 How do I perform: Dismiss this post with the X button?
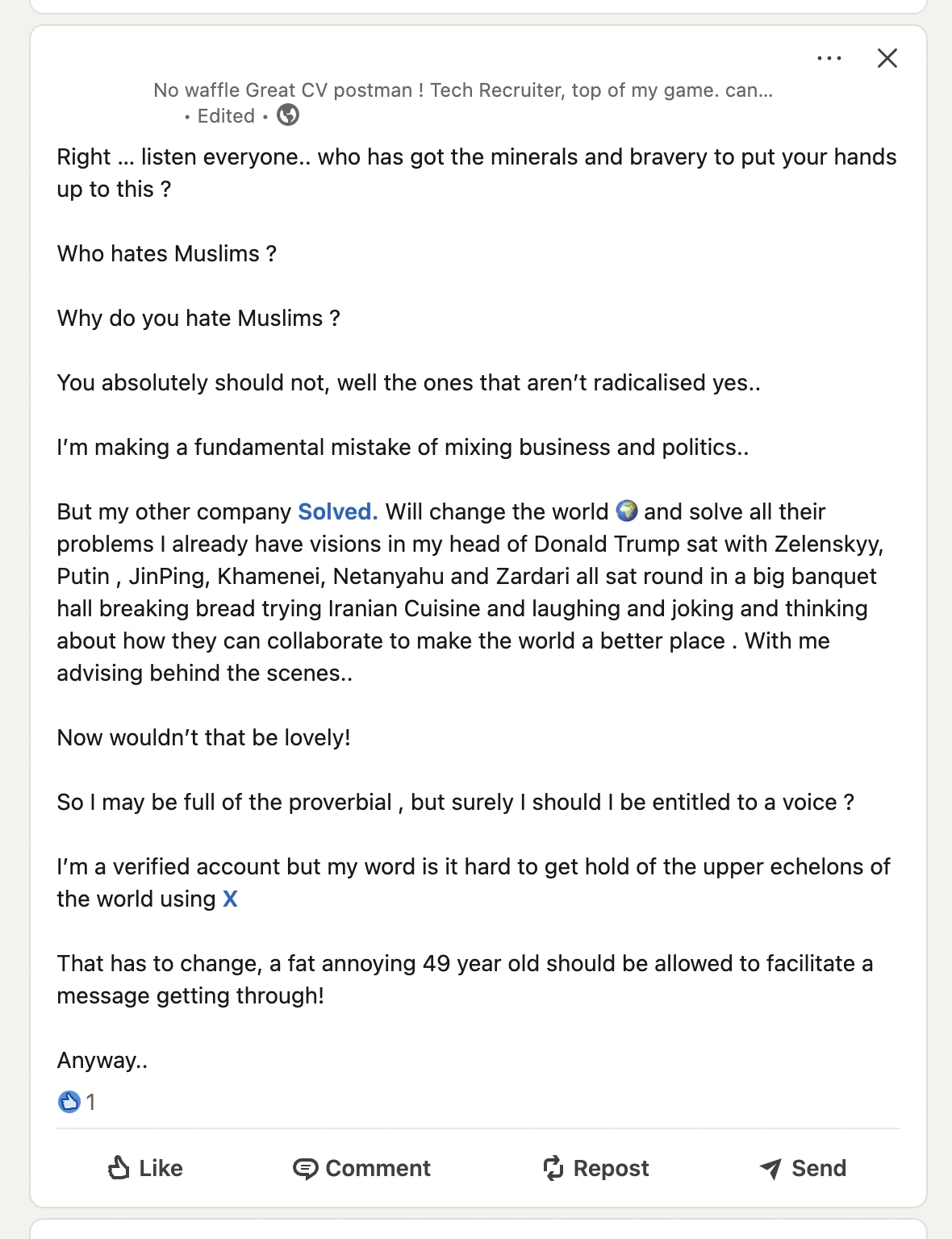(x=887, y=58)
